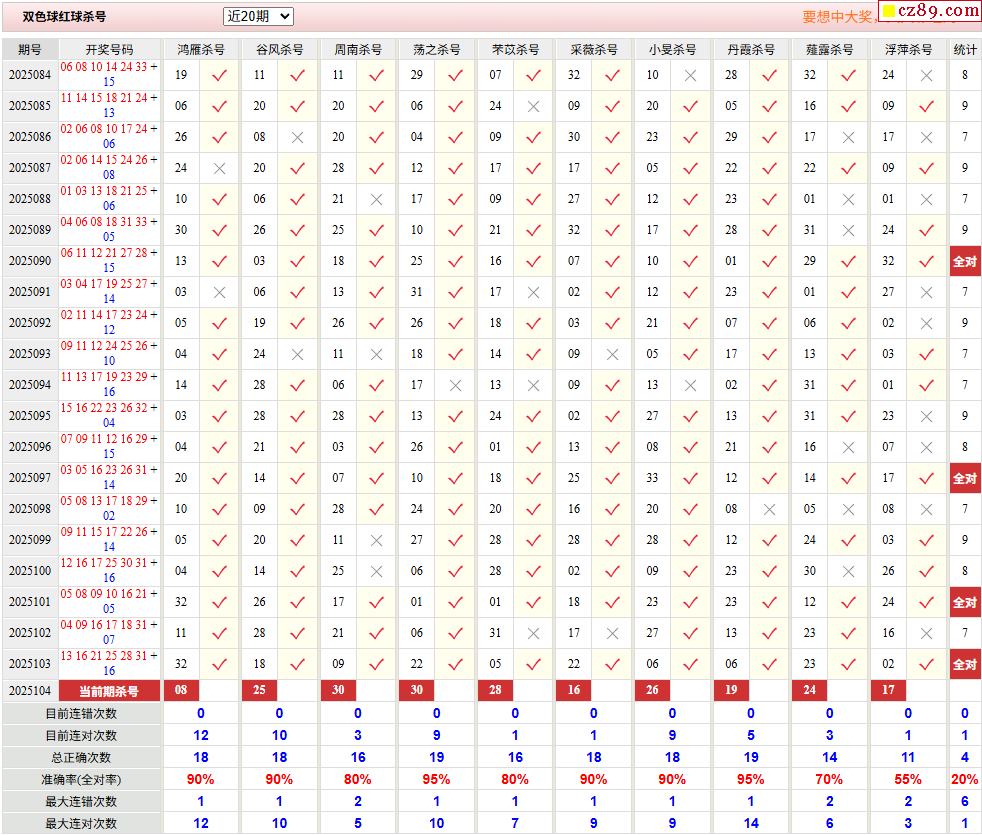Click the red check mark for 丹霞杀号 in row 2025090

point(769,261)
